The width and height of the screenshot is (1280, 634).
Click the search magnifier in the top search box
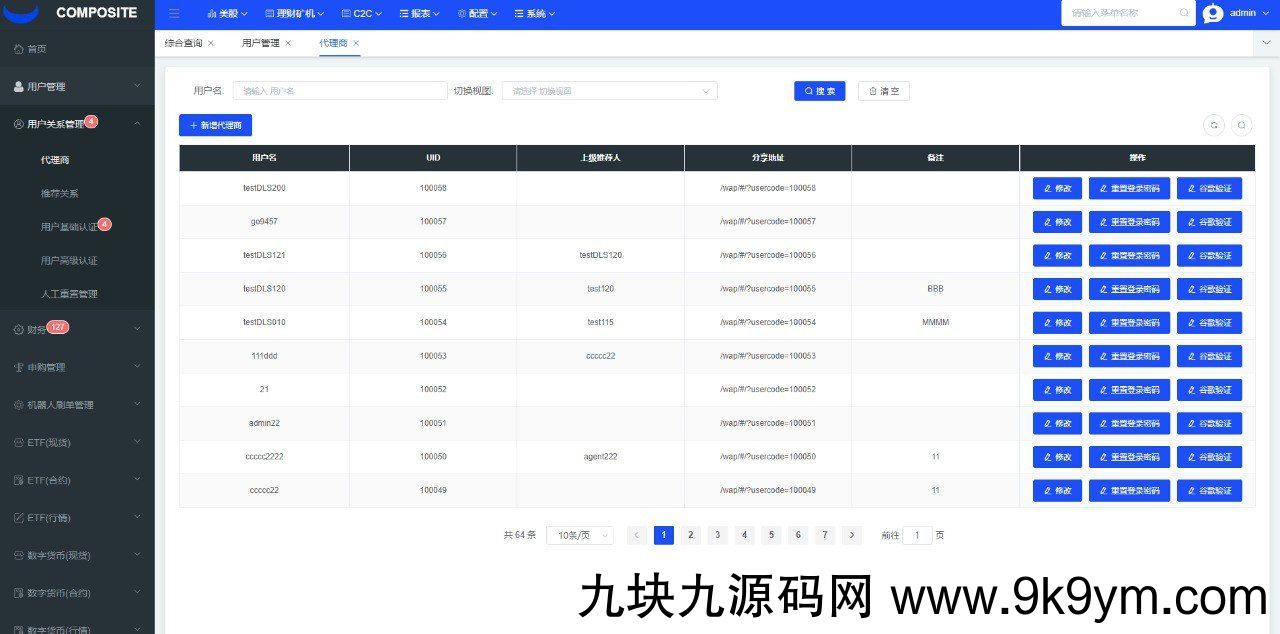(x=1184, y=13)
